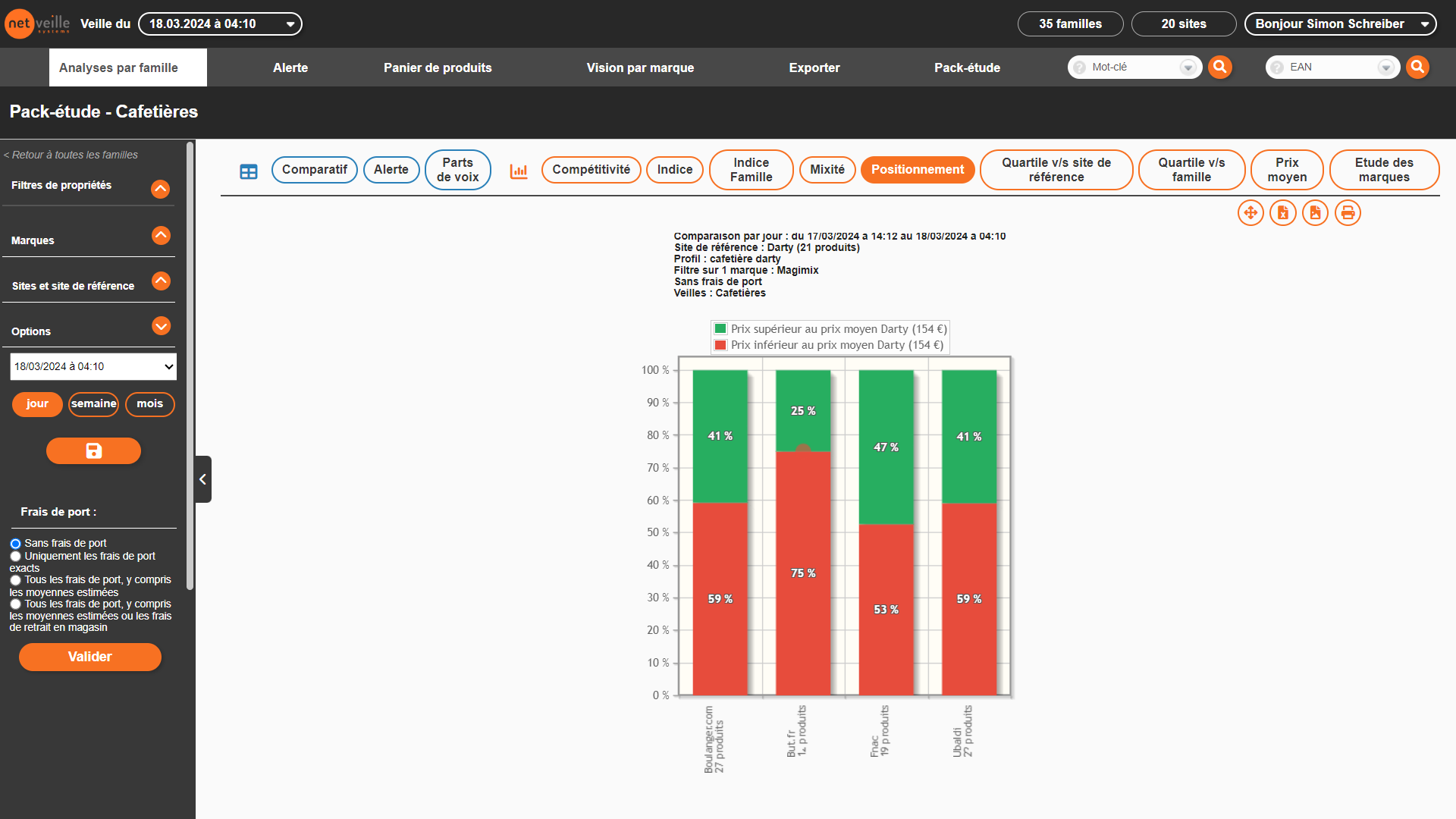Click Parts de voix button

point(458,170)
